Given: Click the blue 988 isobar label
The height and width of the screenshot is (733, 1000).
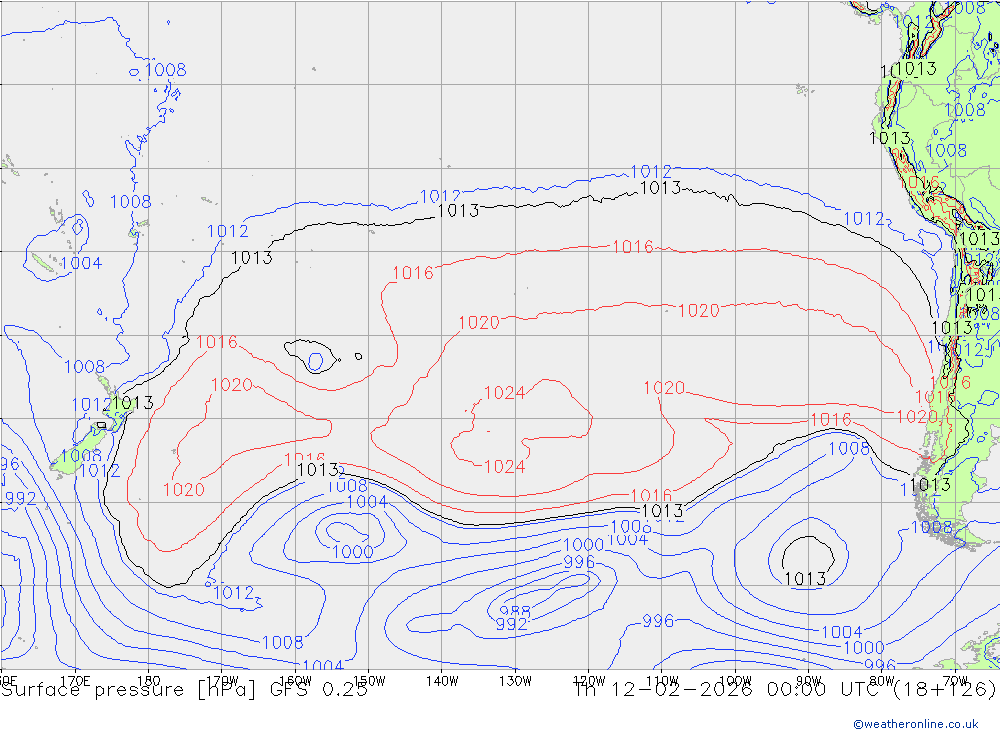Looking at the screenshot, I should point(515,612).
